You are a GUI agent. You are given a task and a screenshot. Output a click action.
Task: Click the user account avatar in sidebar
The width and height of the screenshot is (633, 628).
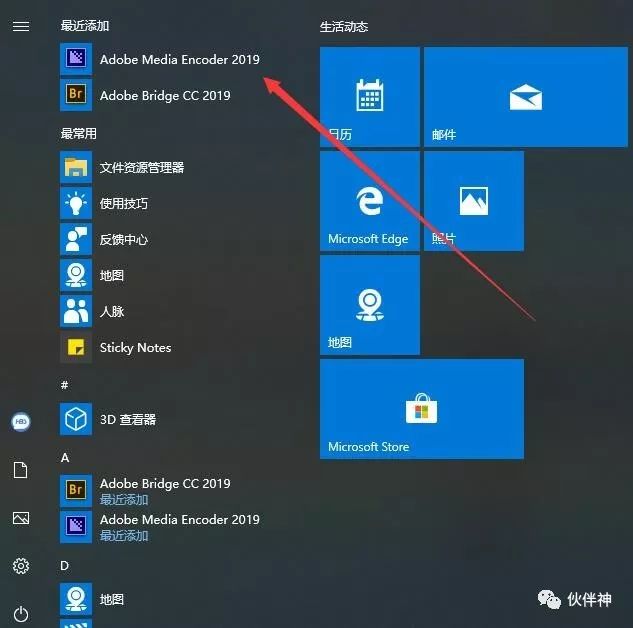coord(21,422)
